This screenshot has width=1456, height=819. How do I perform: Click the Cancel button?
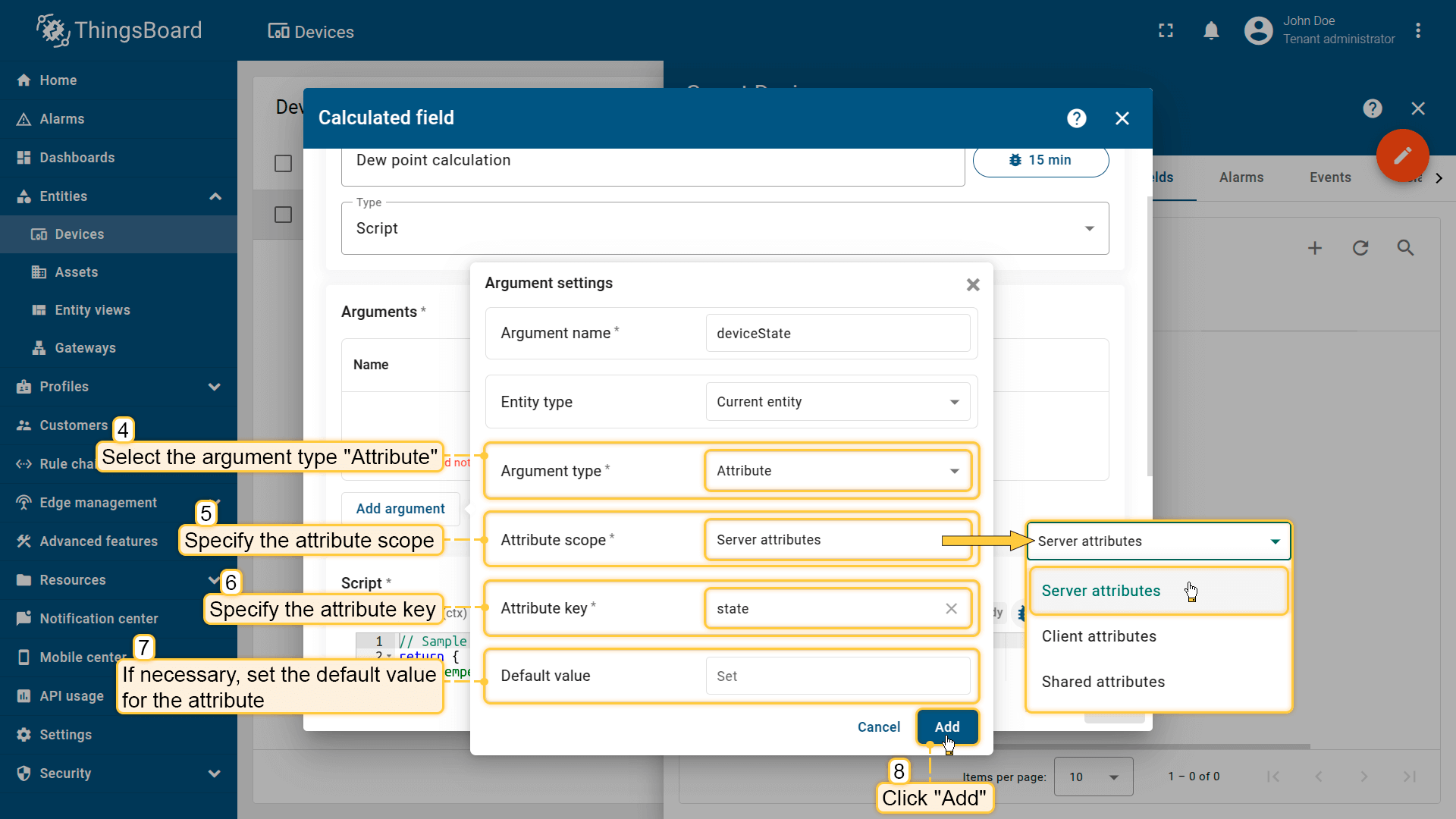tap(878, 726)
